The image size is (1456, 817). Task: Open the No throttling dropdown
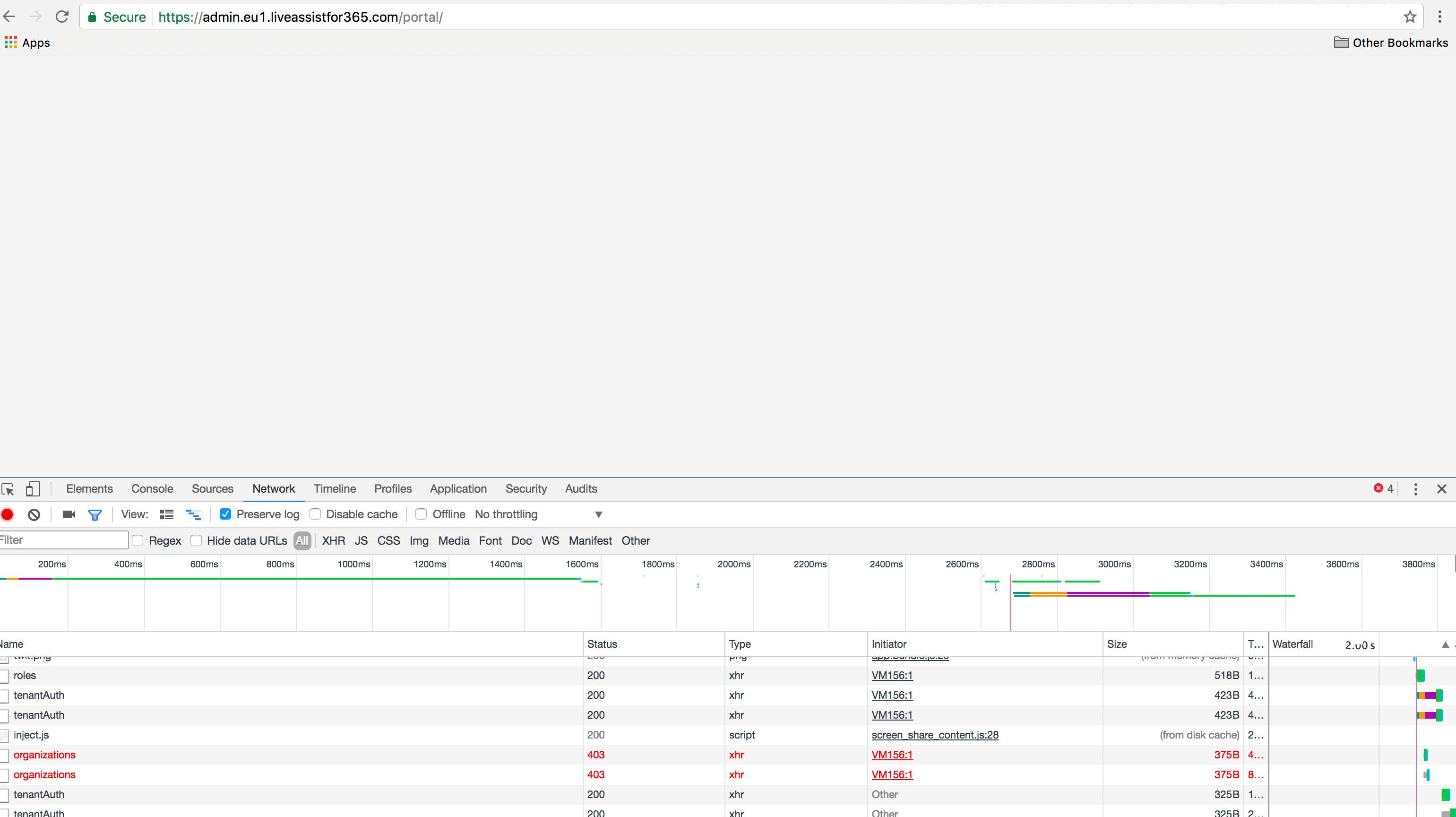pyautogui.click(x=539, y=514)
